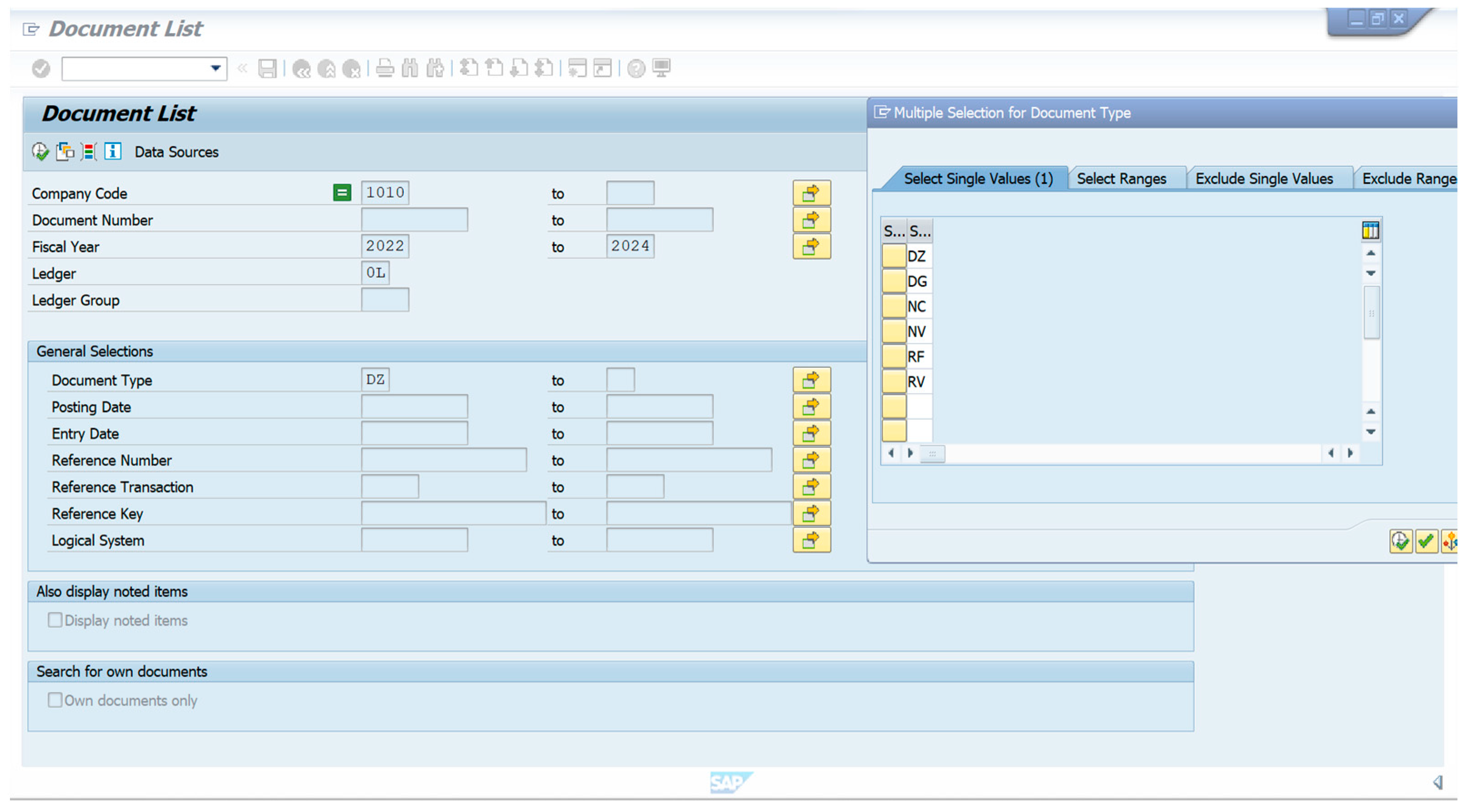Click the Get Variant icon
Viewport: 1467px width, 812px height.
[65, 151]
